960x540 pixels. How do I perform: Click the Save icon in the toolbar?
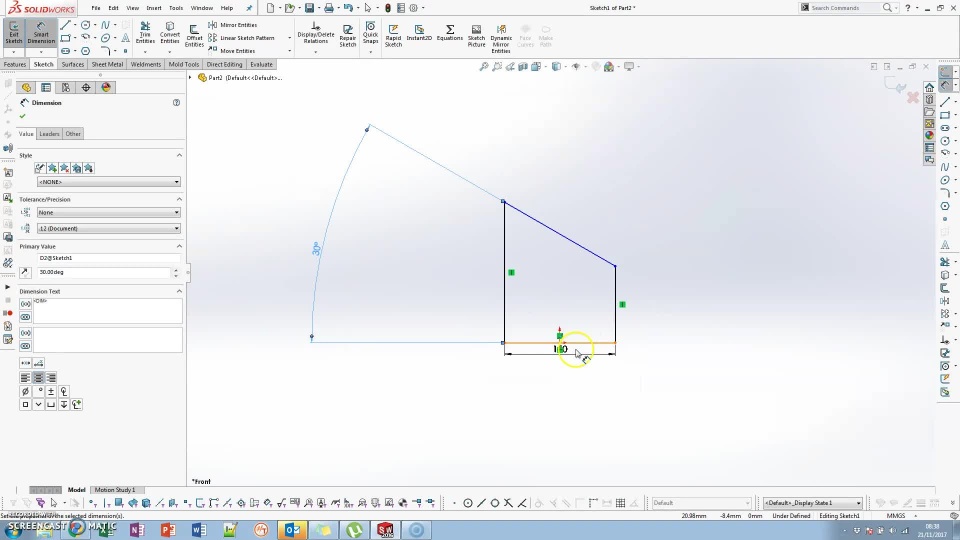click(310, 8)
